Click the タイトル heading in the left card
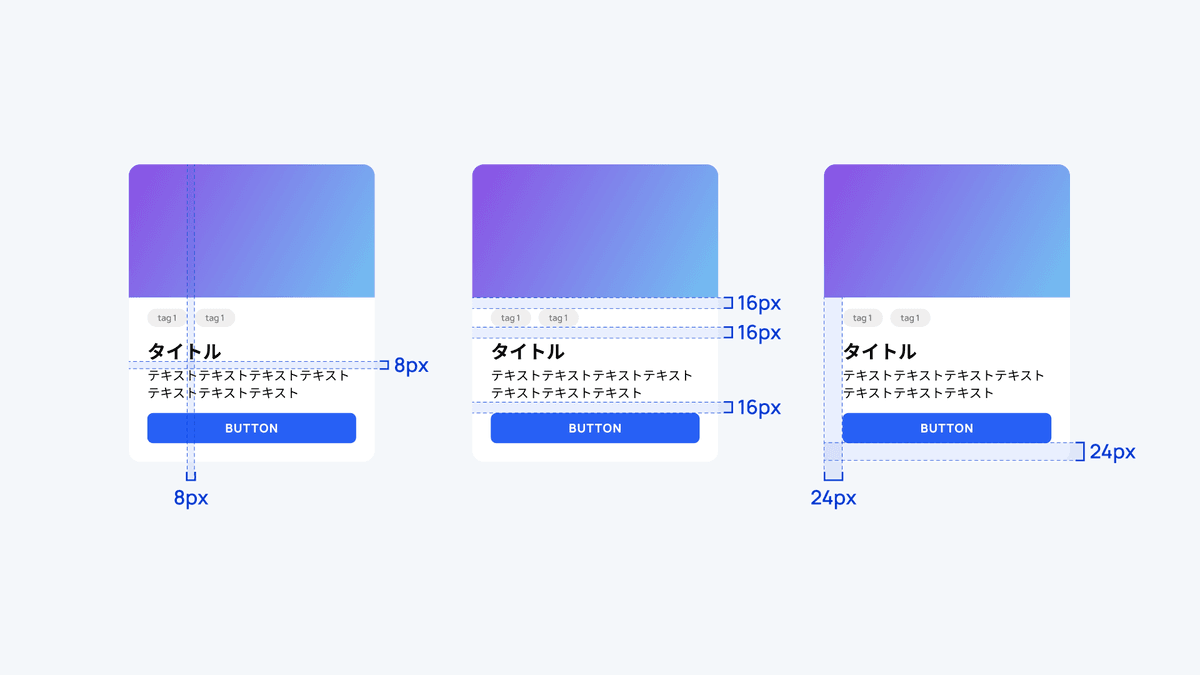The image size is (1200, 675). (184, 351)
